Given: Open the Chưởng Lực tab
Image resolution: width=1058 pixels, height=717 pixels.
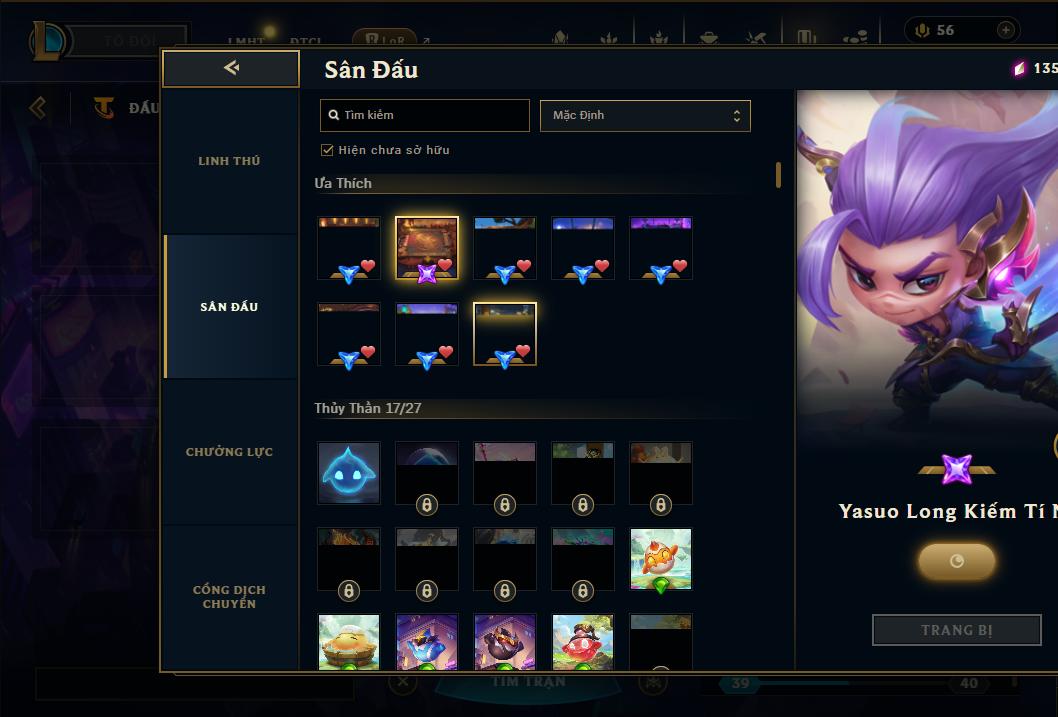Looking at the screenshot, I should (229, 452).
